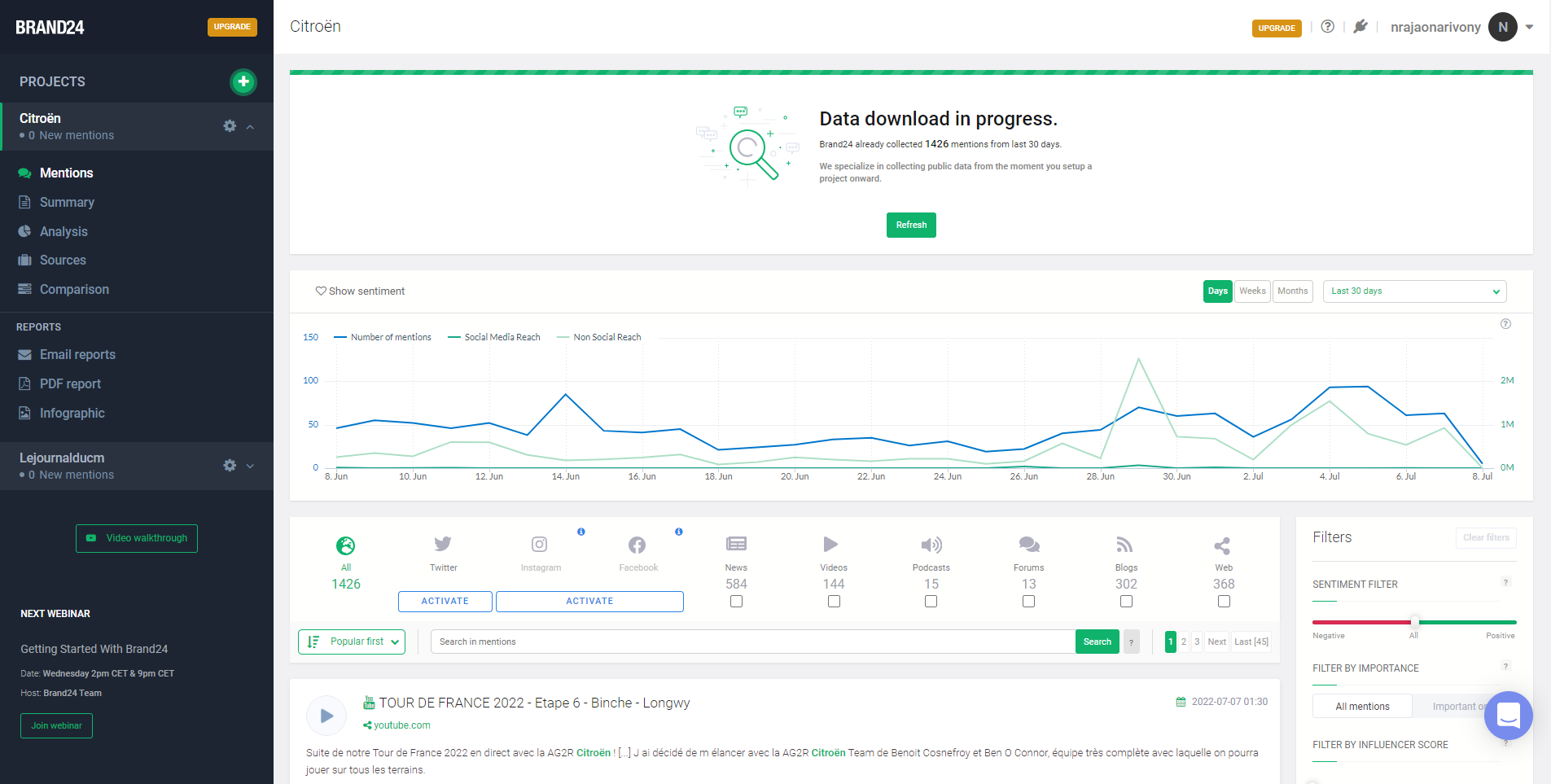1551x784 pixels.
Task: Click Instagram info icon
Action: tap(581, 532)
